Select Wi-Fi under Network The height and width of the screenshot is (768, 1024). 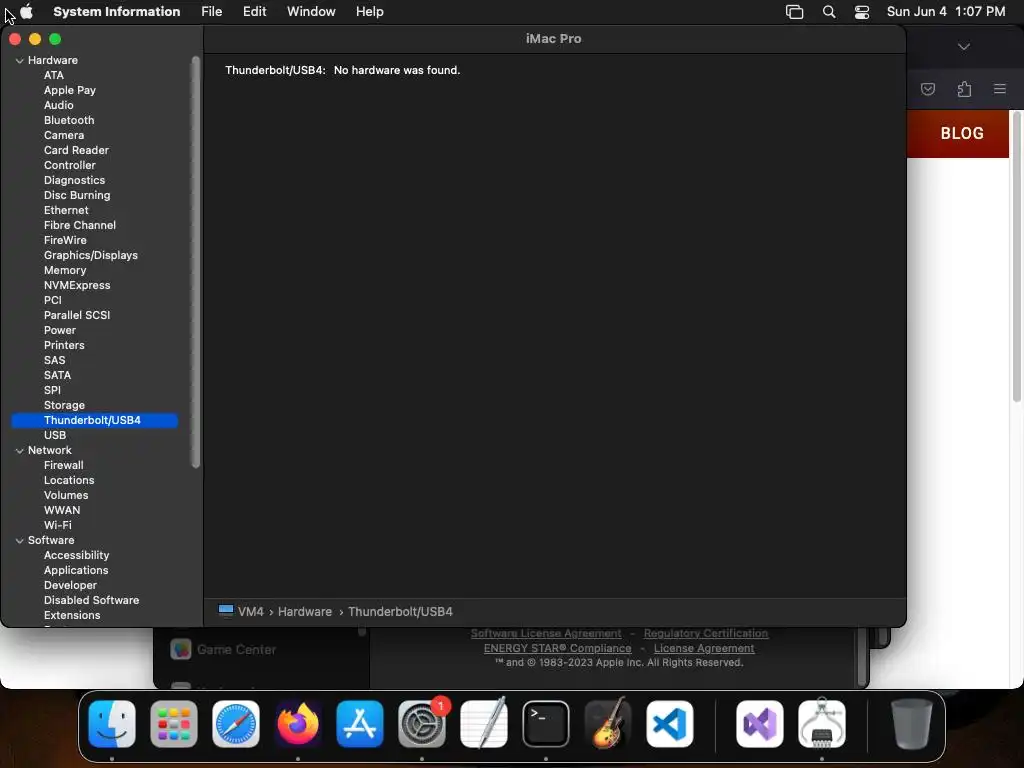(x=57, y=525)
